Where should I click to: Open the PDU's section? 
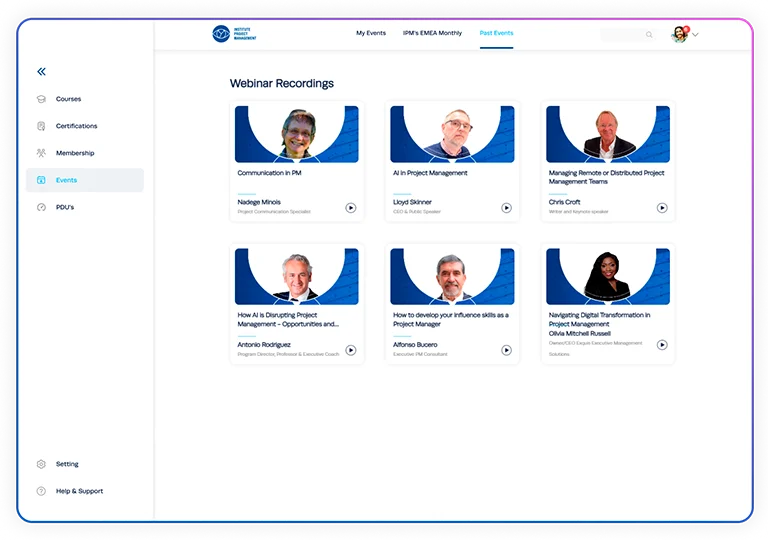[x=65, y=207]
